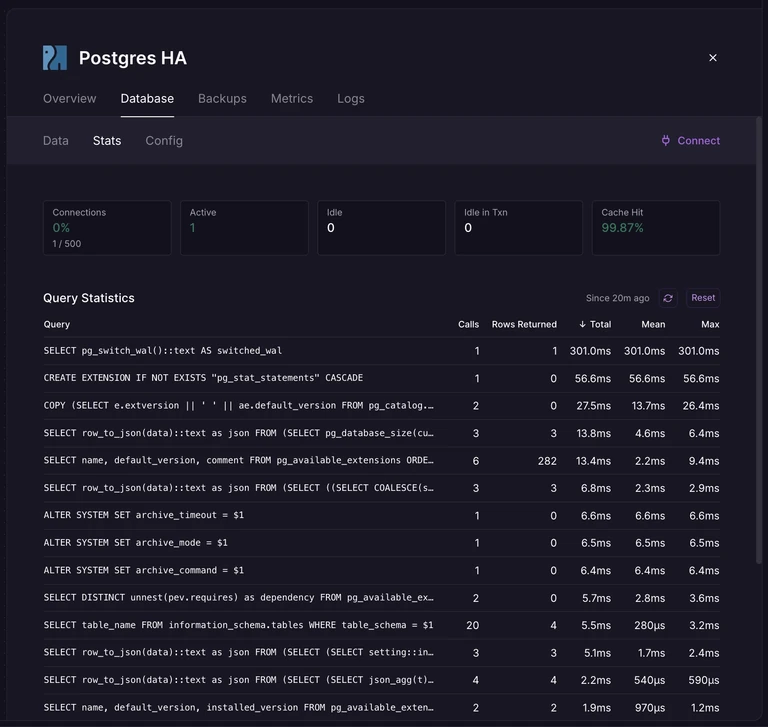Switch to the Data sub-tab
Viewport: 768px width, 727px height.
point(56,141)
